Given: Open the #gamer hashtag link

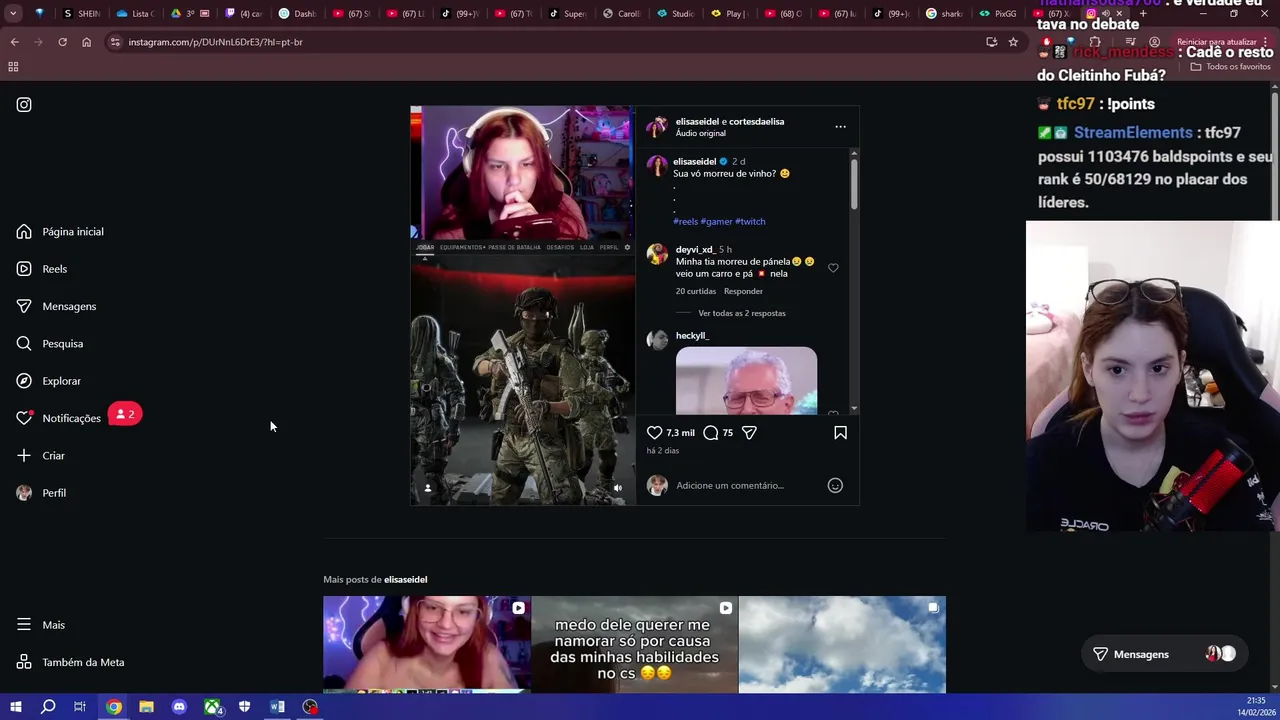Looking at the screenshot, I should pyautogui.click(x=716, y=221).
